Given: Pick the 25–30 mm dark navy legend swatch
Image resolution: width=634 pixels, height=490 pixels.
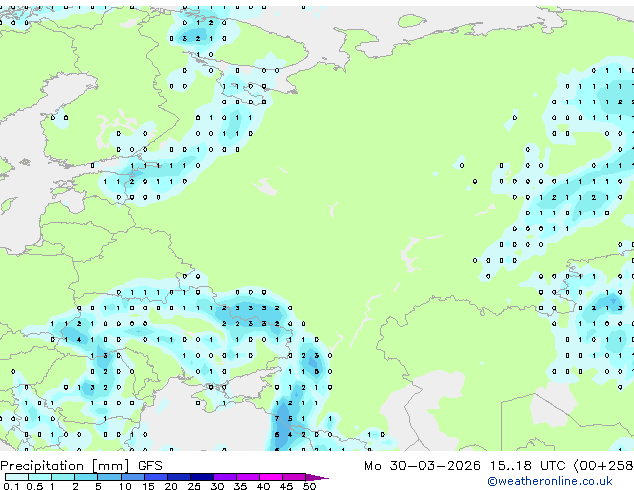Looking at the screenshot, I should pos(201,477).
